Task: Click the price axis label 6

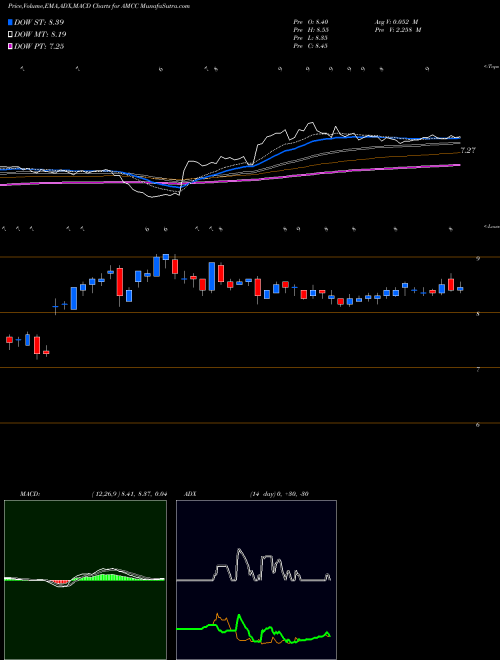Action: point(478,425)
